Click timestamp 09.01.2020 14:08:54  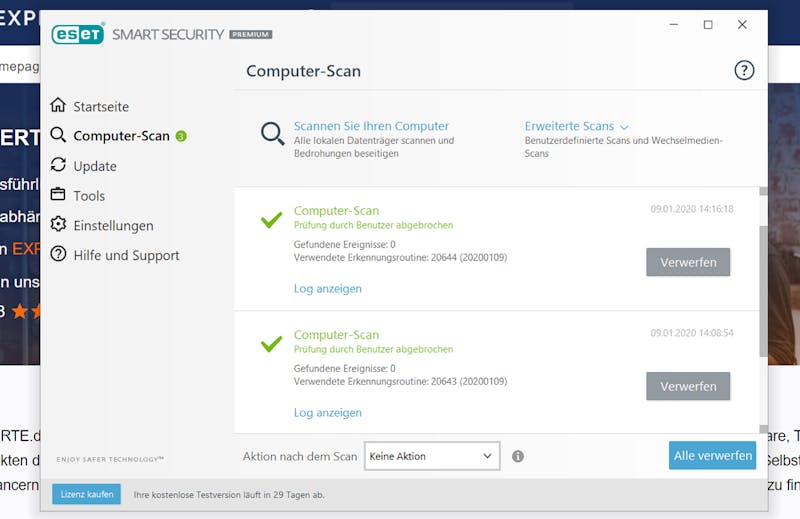(692, 333)
